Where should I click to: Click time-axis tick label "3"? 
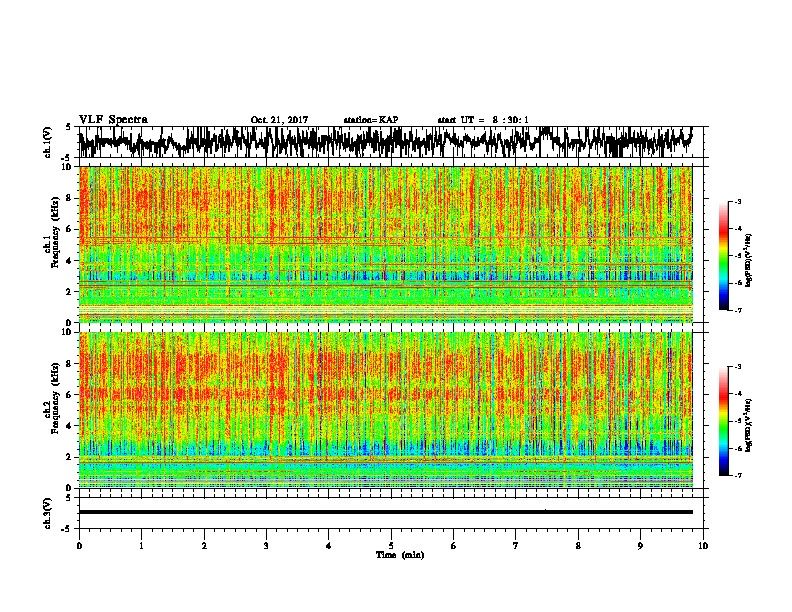coord(266,546)
